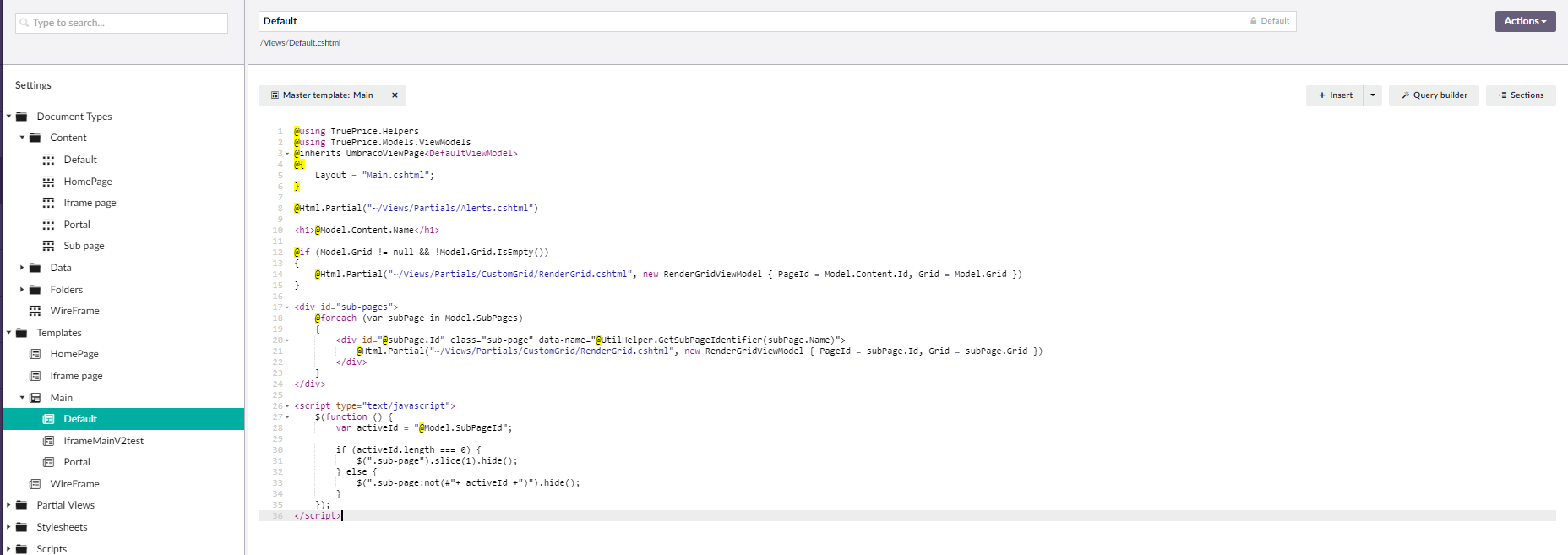Click the WireFrame document type icon

point(35,311)
